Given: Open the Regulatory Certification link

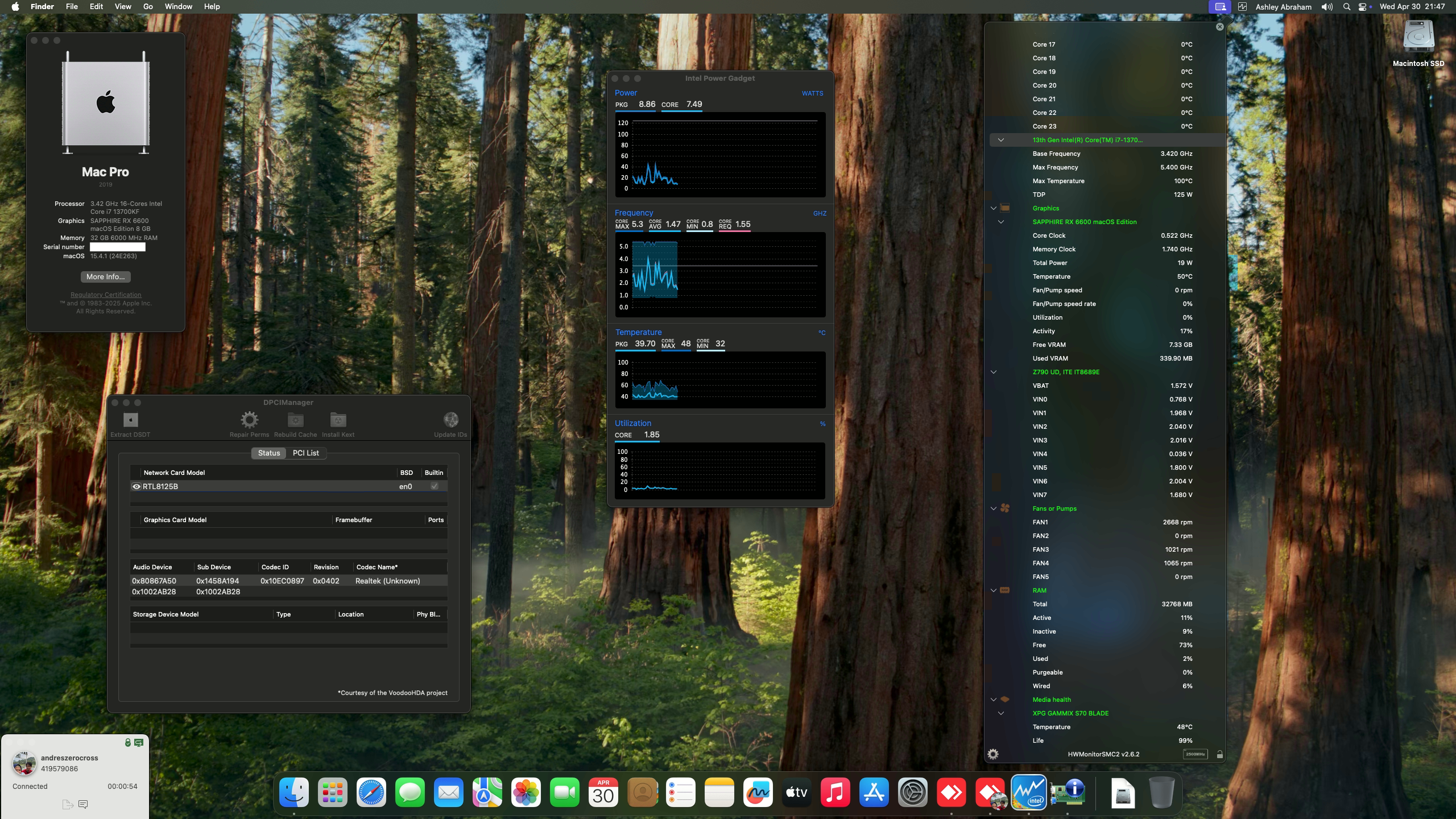Looking at the screenshot, I should (106, 294).
